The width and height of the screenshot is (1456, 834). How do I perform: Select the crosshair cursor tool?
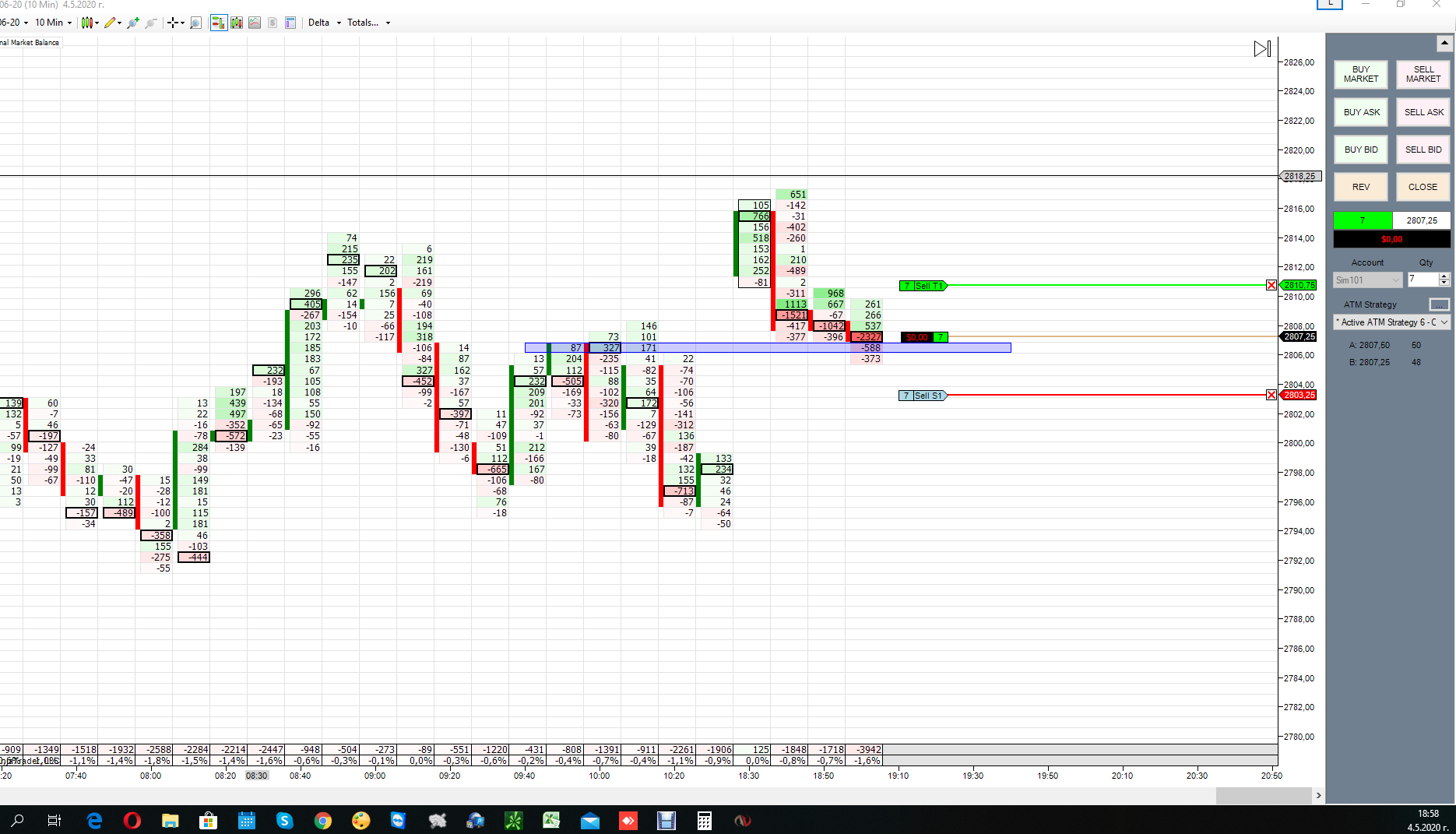coord(173,23)
